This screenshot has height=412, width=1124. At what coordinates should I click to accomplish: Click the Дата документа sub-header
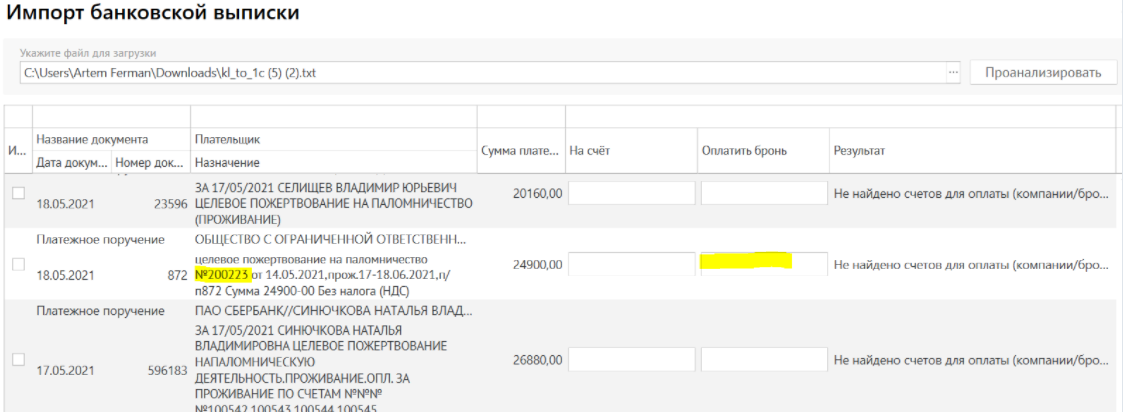click(71, 162)
